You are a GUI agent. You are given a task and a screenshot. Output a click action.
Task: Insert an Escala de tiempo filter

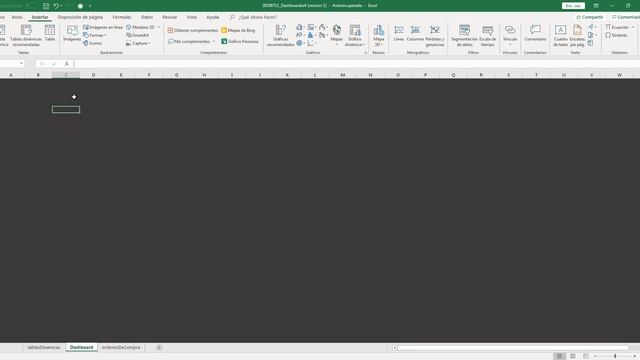487,36
